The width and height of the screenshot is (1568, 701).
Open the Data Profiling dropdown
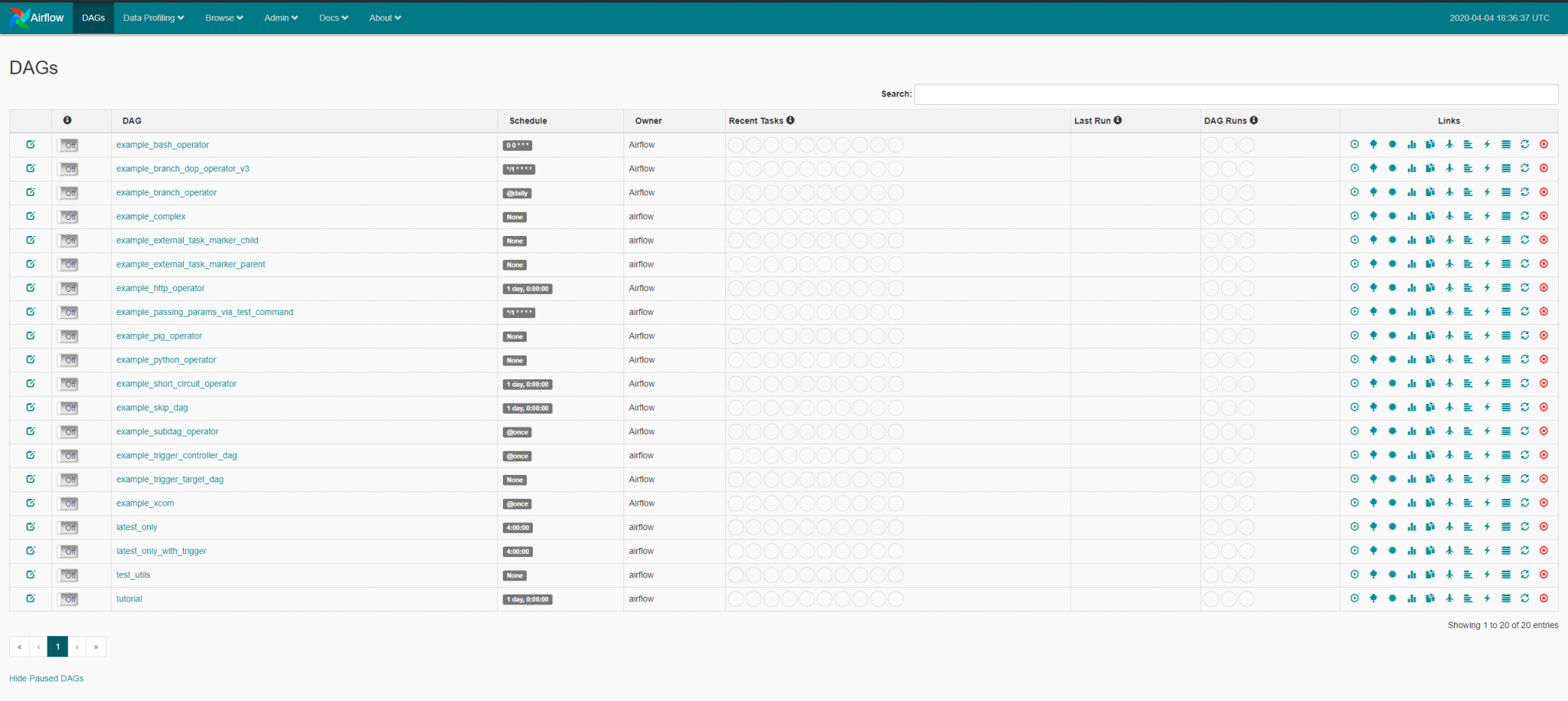[x=152, y=17]
